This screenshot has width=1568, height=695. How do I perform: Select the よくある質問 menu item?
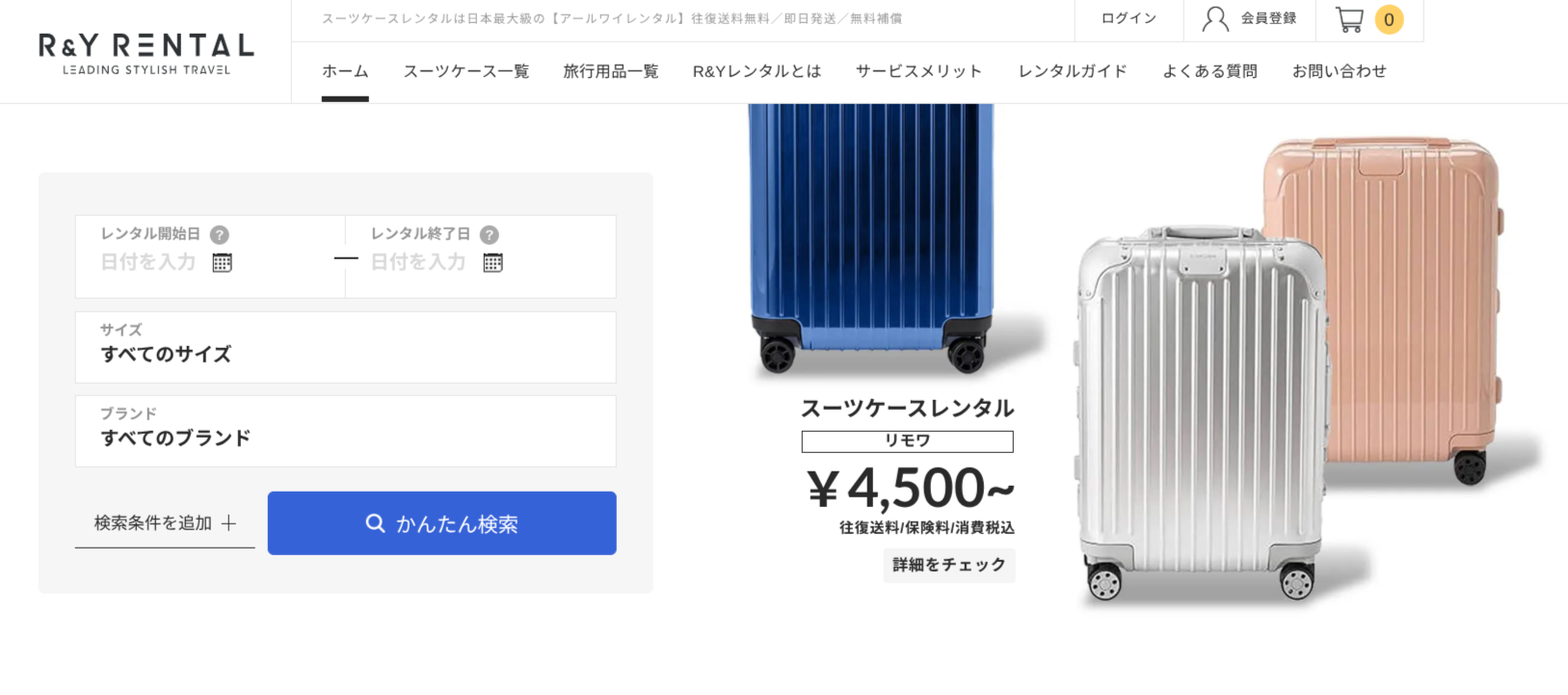1209,71
